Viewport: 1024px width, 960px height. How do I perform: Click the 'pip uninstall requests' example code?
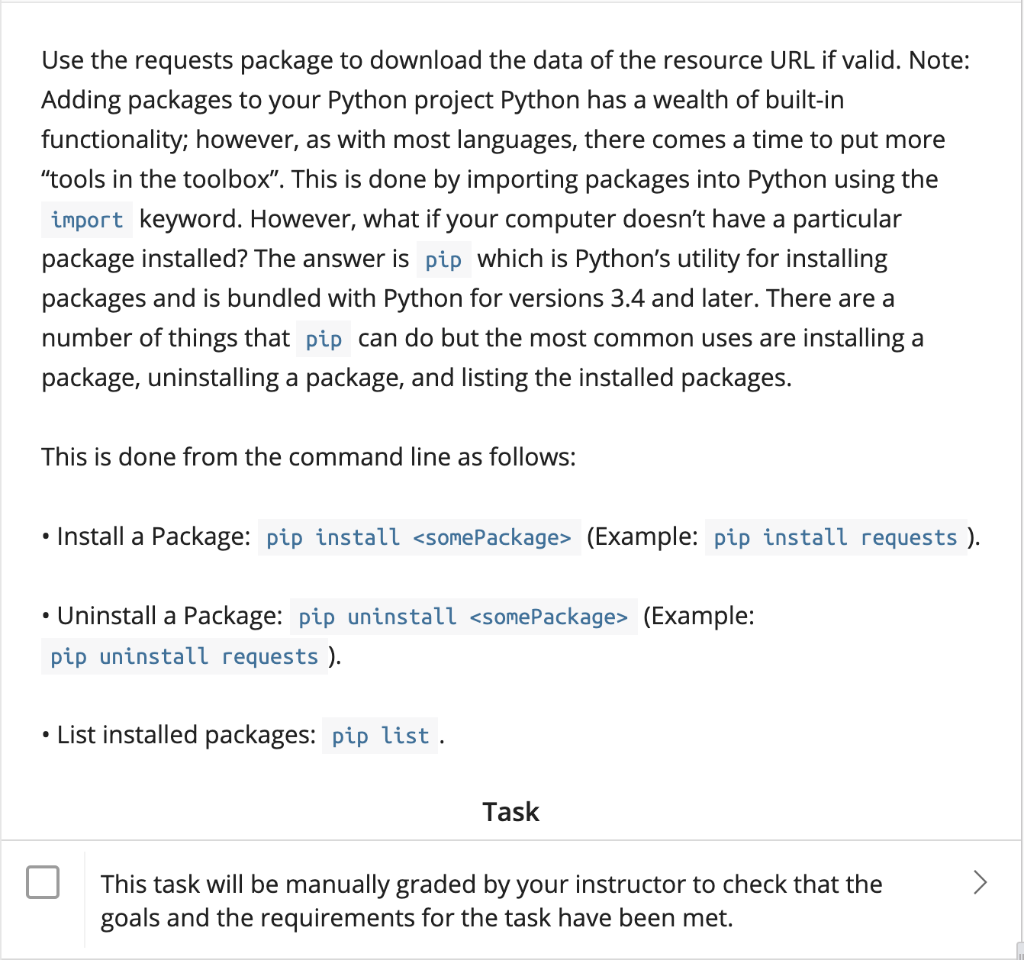point(184,656)
